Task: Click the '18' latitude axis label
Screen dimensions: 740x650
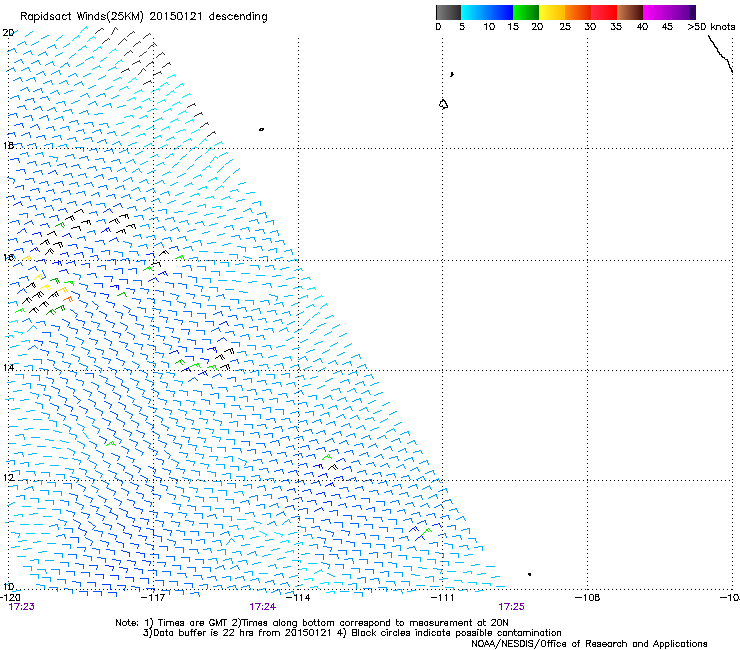Action: [x=8, y=145]
